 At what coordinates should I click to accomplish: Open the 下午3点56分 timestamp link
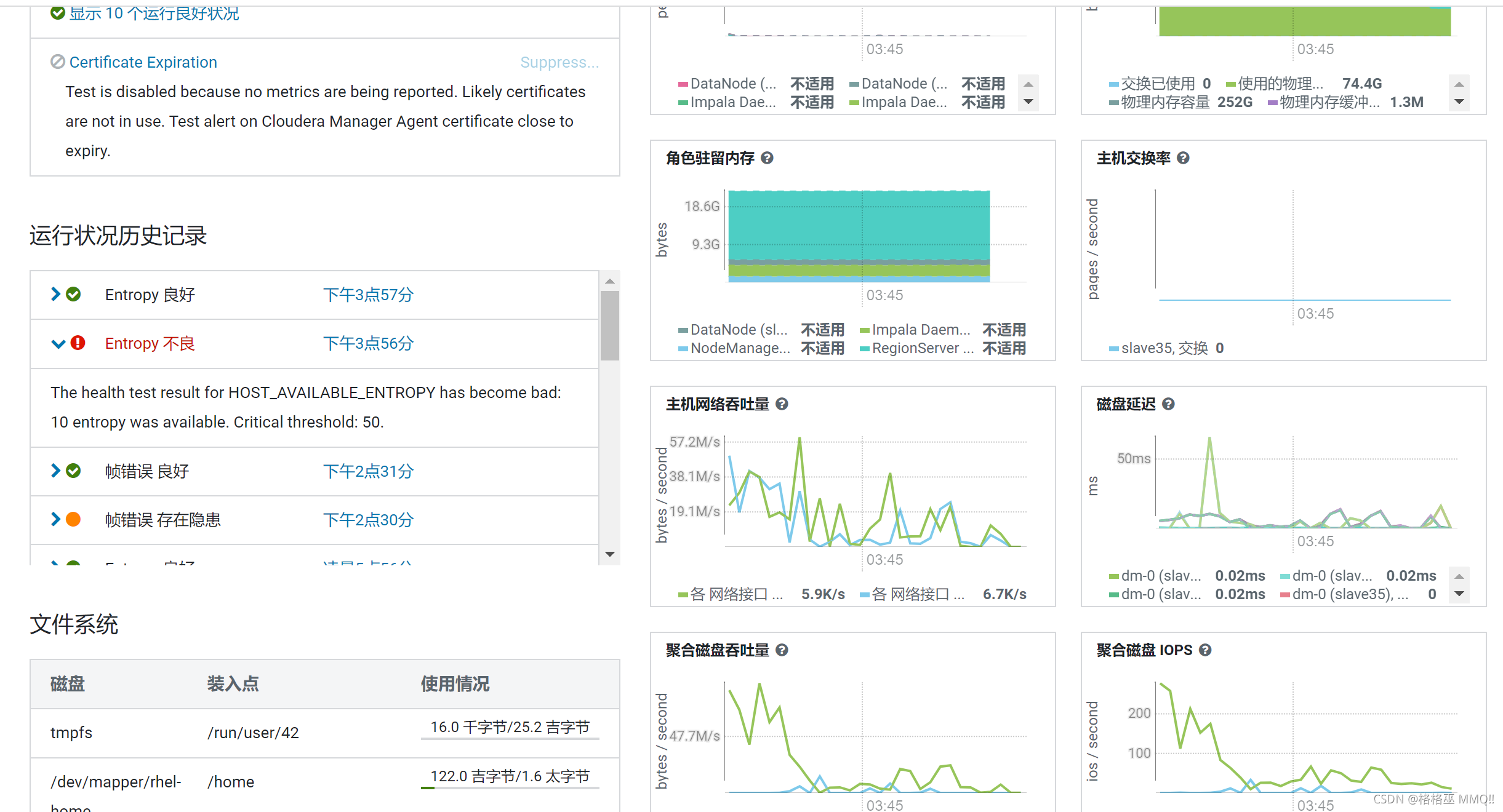368,343
